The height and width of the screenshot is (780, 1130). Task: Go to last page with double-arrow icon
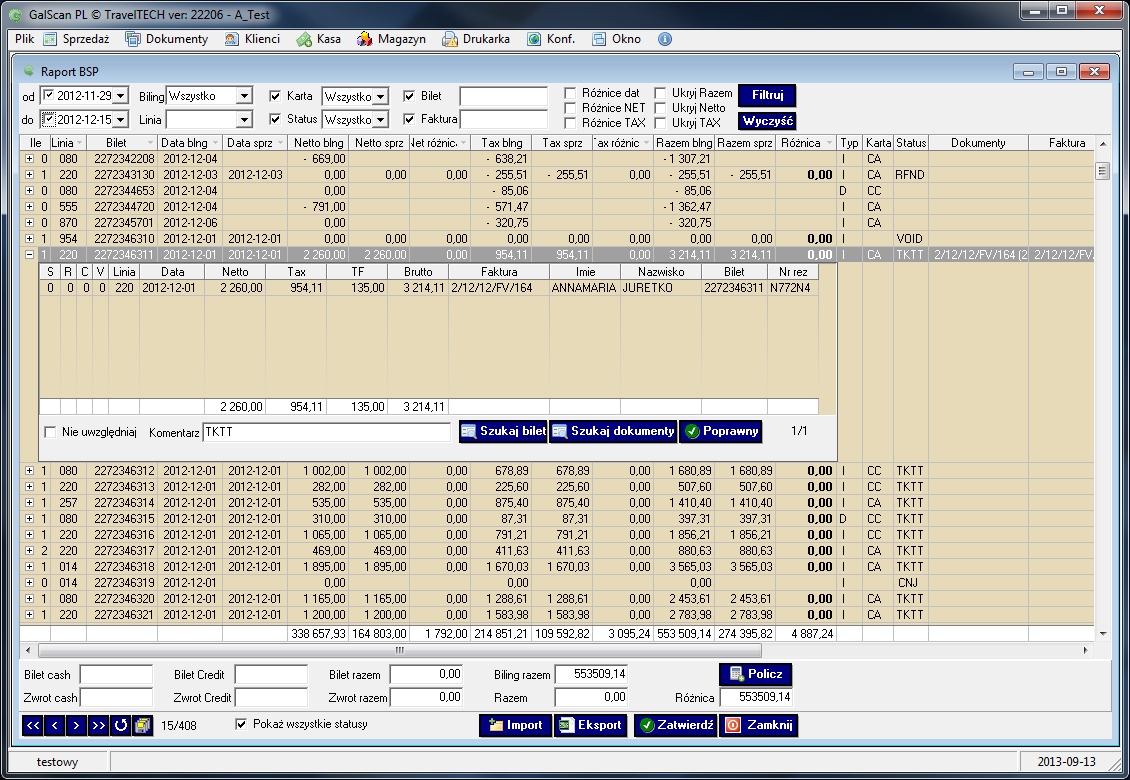coord(99,725)
